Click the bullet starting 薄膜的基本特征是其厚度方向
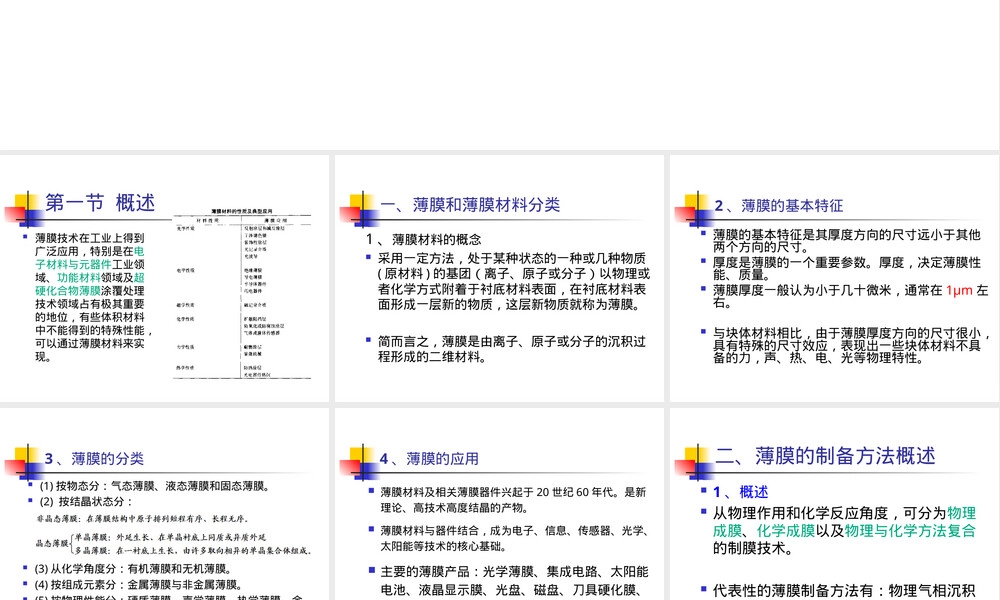The height and width of the screenshot is (600, 1000). tap(846, 240)
